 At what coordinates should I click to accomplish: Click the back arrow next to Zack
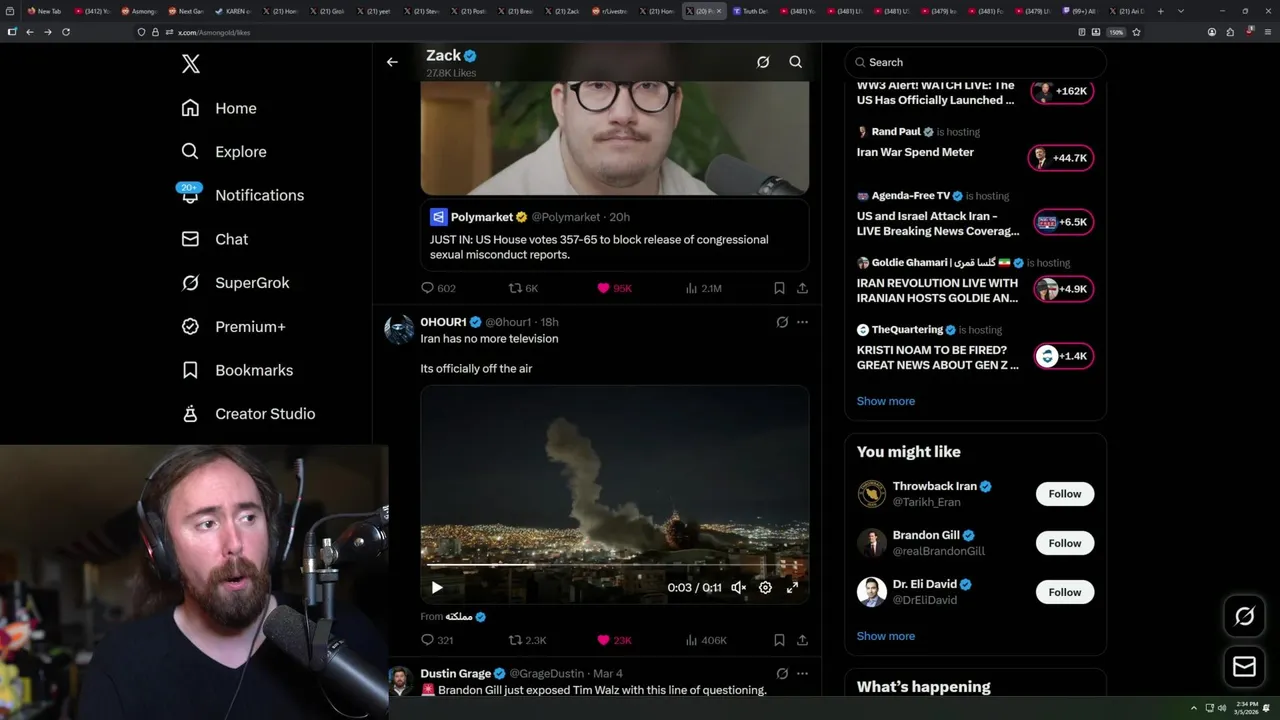click(x=392, y=62)
